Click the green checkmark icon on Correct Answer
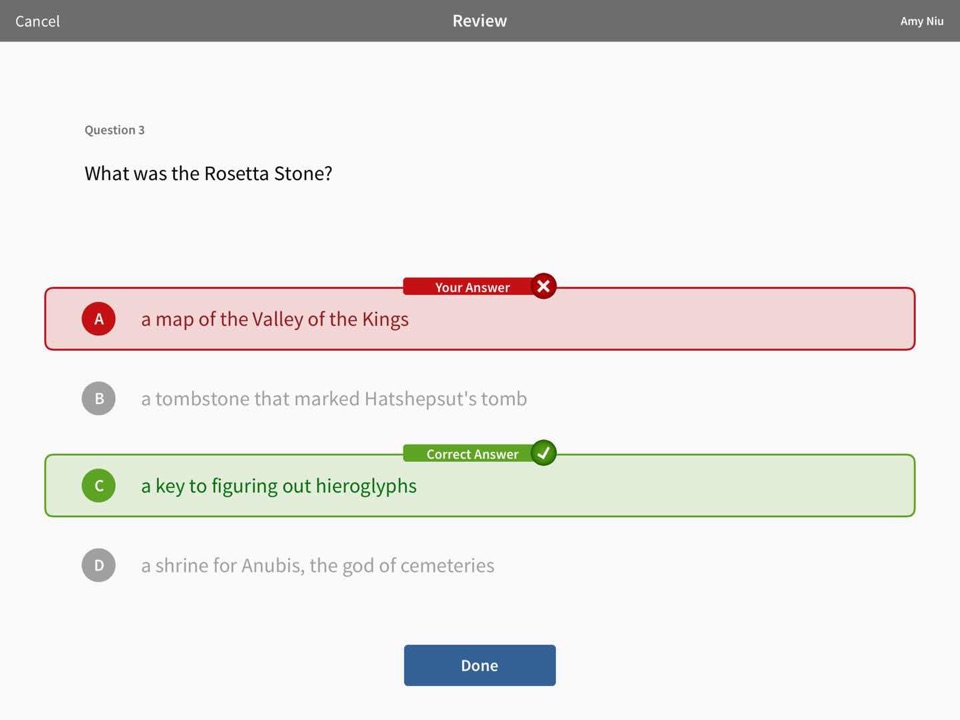 (543, 453)
